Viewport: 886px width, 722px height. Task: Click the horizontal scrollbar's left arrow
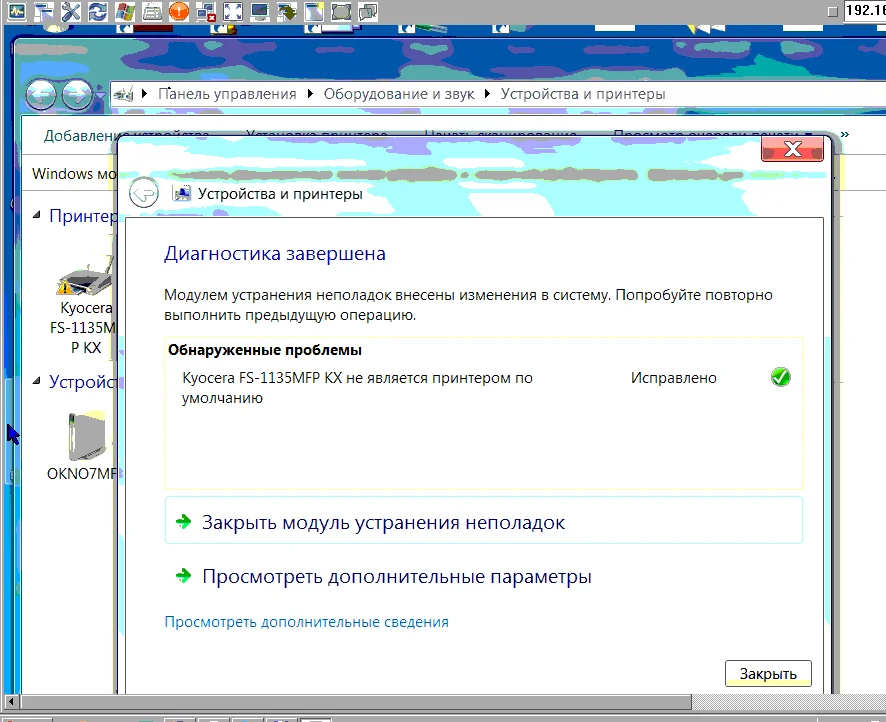tap(11, 702)
